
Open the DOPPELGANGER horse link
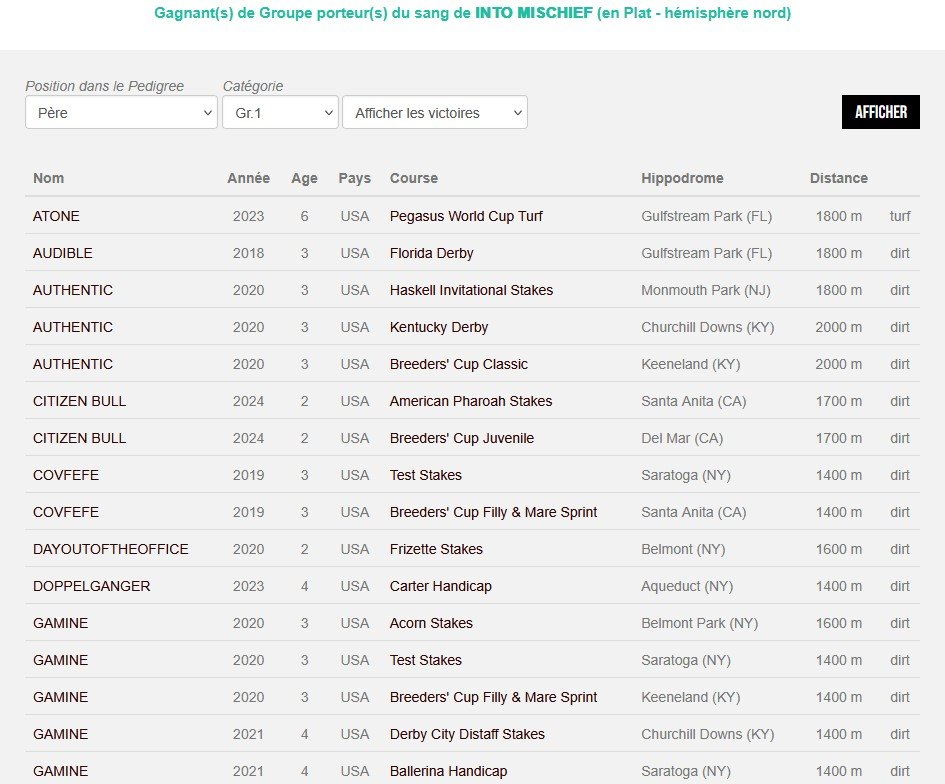tap(92, 586)
